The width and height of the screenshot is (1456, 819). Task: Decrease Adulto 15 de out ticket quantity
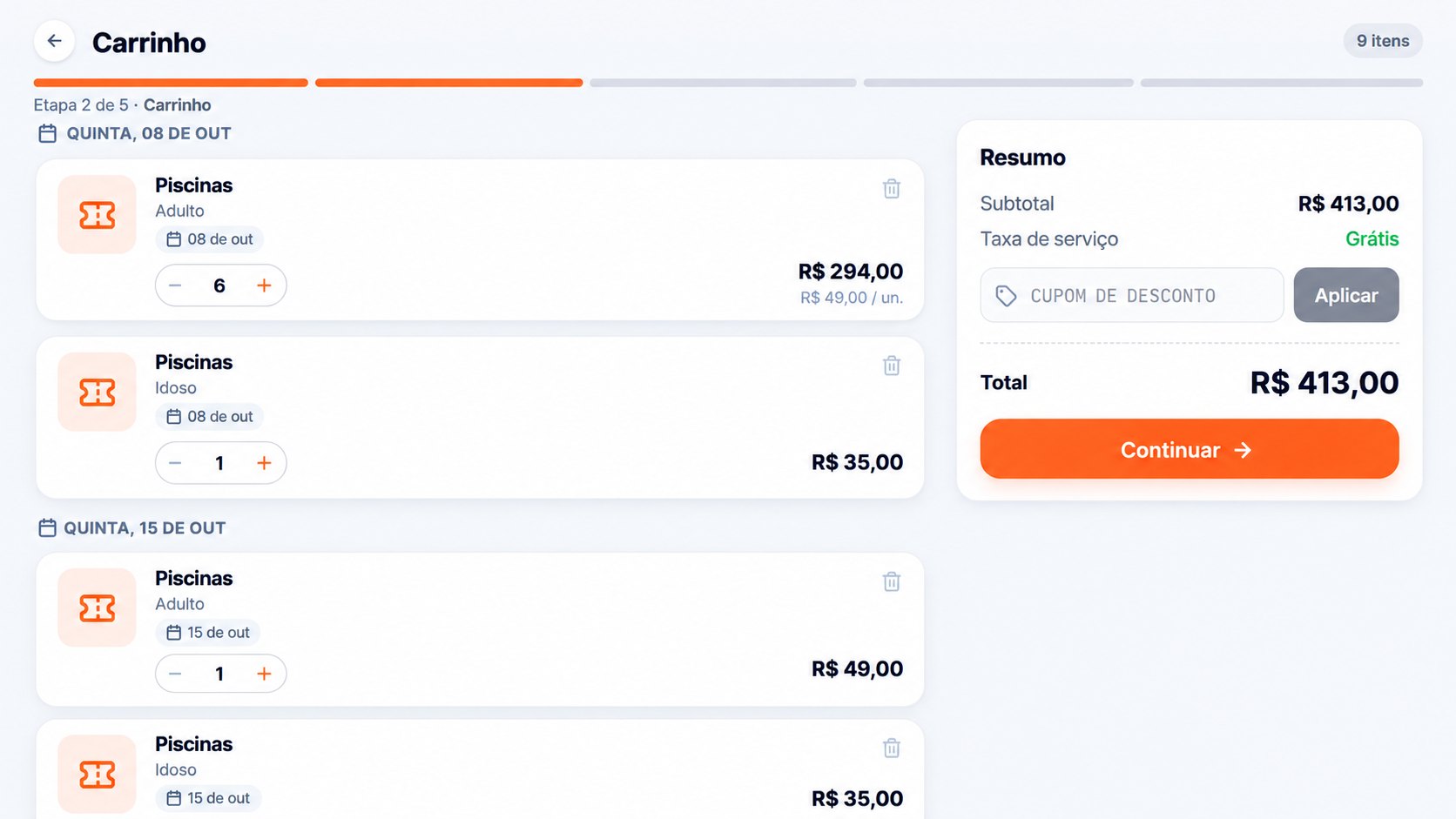pyautogui.click(x=175, y=674)
